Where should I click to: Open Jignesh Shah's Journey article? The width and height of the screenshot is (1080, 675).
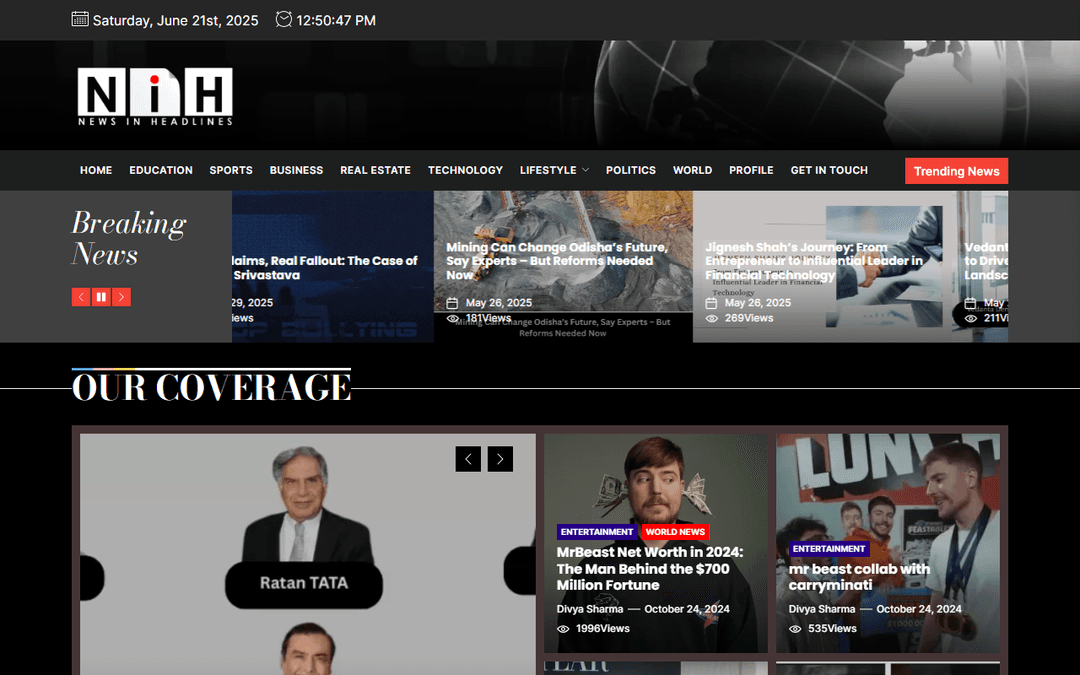(x=814, y=261)
